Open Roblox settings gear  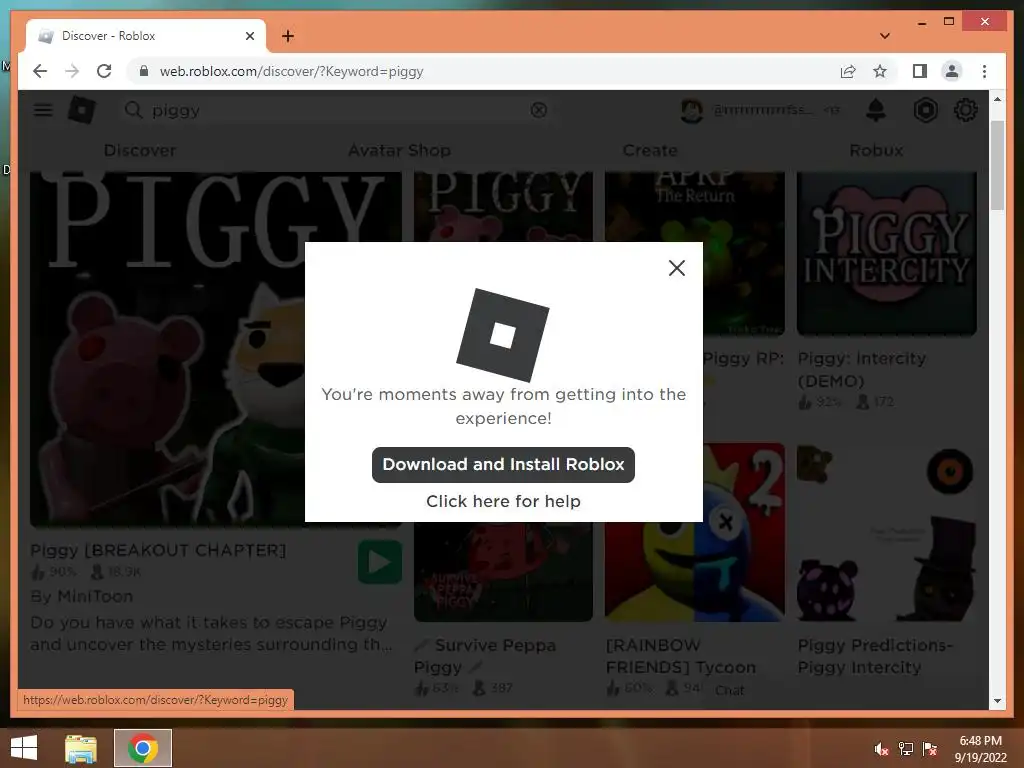coord(965,110)
